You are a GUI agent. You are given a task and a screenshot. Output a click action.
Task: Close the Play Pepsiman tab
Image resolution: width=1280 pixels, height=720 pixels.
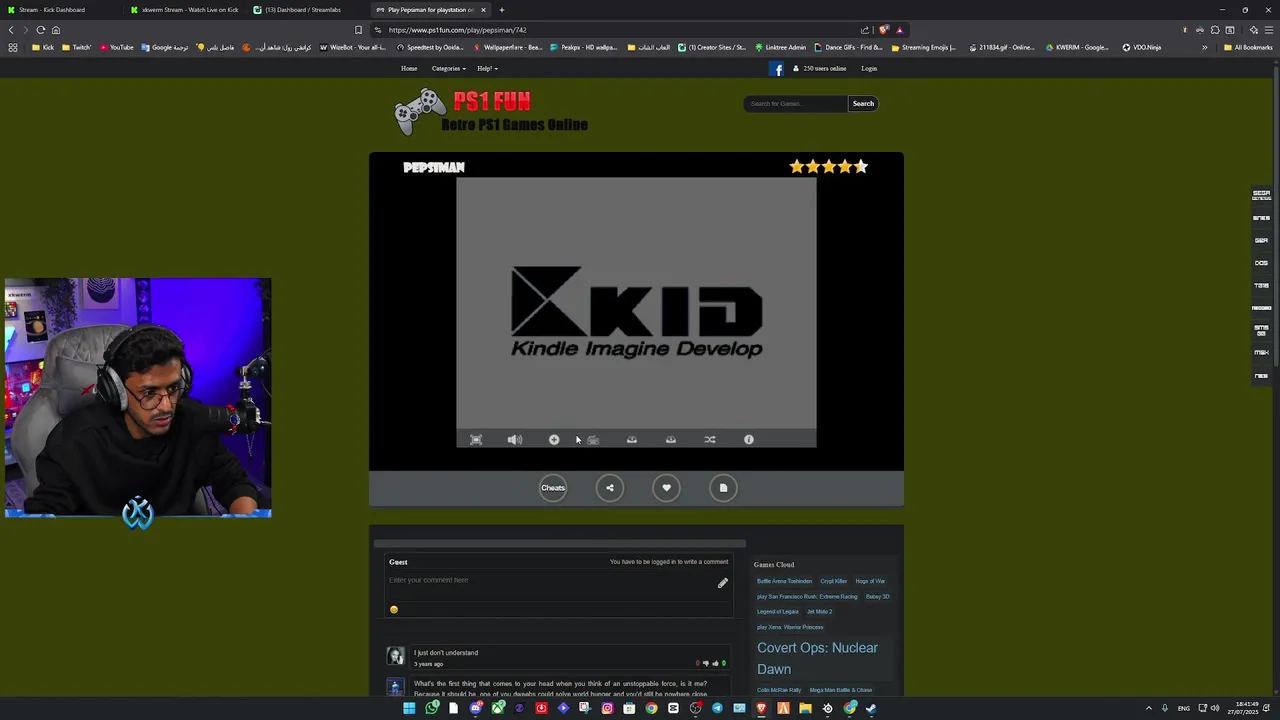483,10
